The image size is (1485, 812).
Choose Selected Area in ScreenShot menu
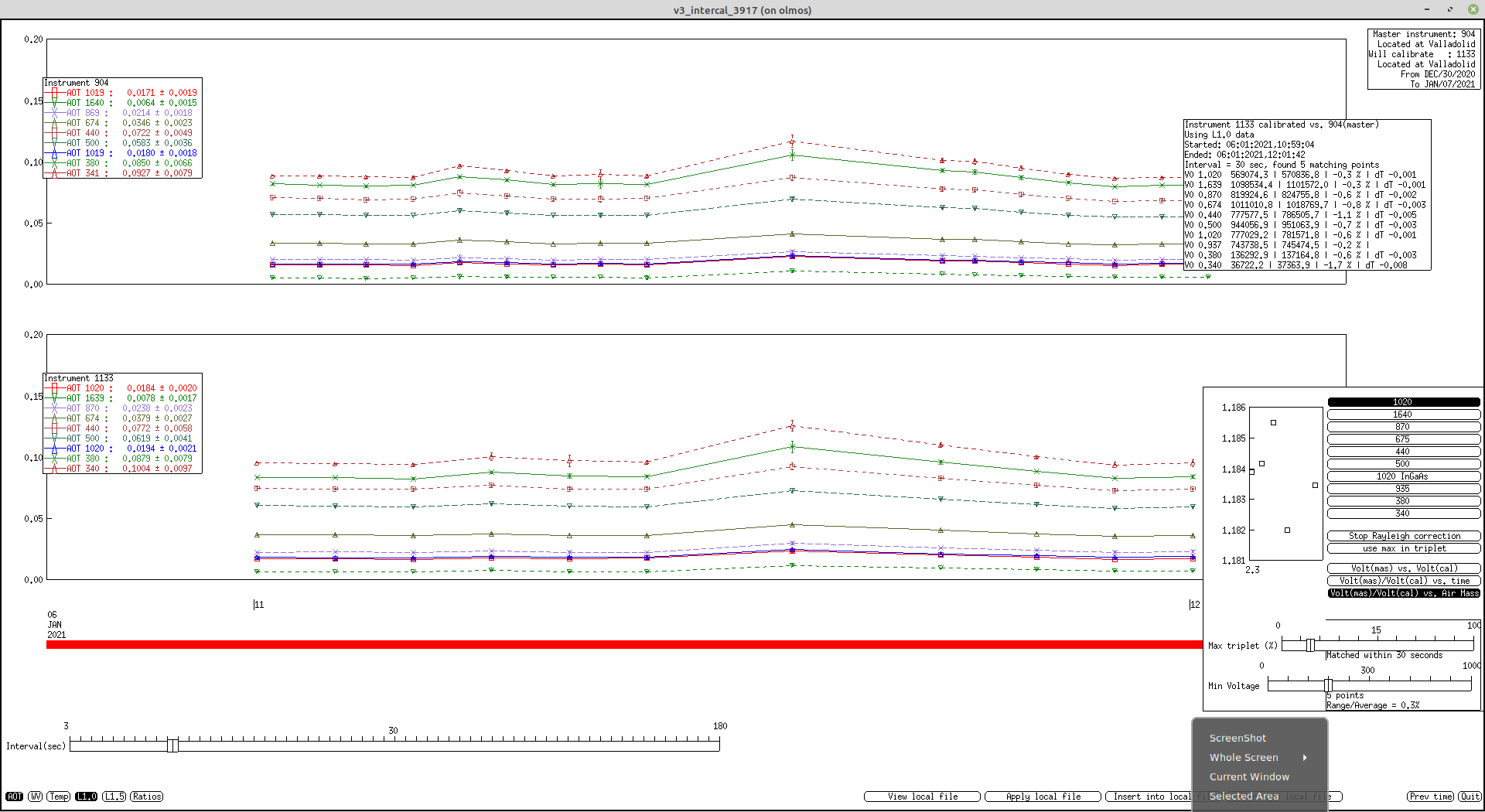[x=1244, y=797]
